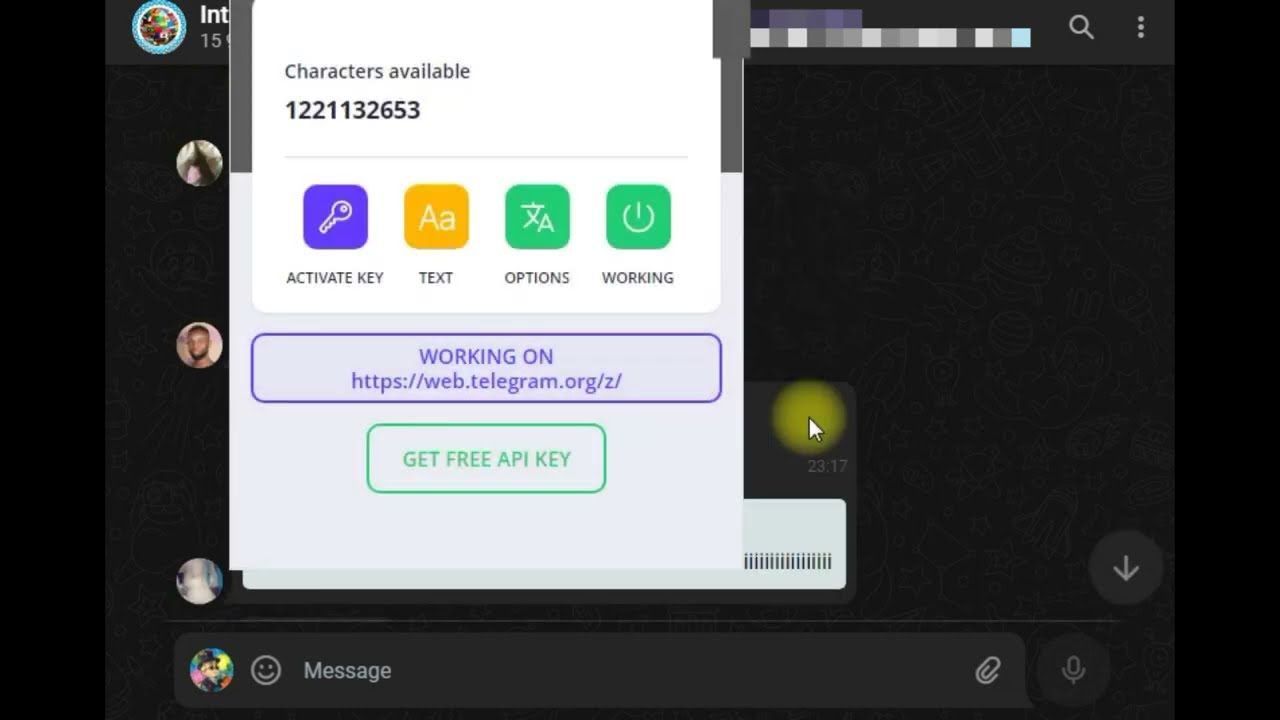Open the group chat avatar in the header
The image size is (1280, 720).
(x=159, y=27)
